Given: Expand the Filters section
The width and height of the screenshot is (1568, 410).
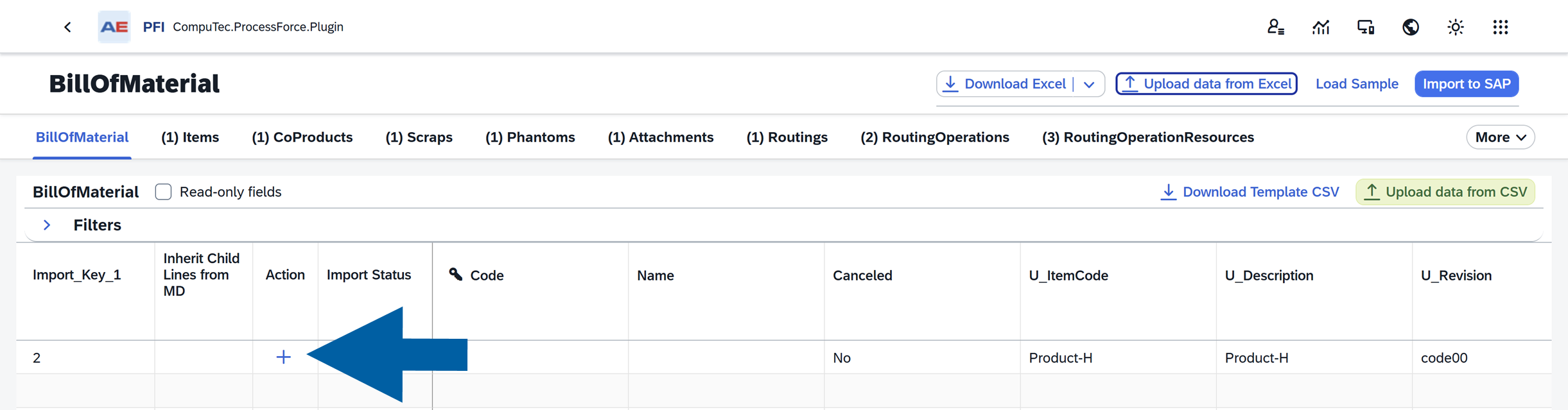Looking at the screenshot, I should [47, 225].
